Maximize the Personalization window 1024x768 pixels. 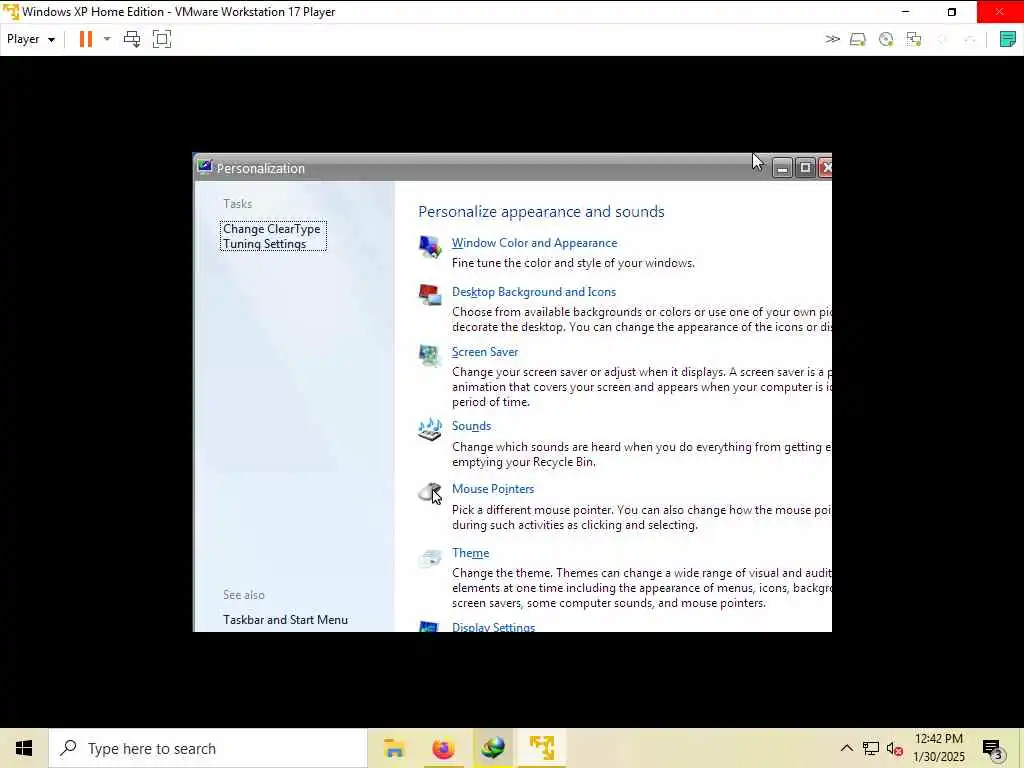805,168
